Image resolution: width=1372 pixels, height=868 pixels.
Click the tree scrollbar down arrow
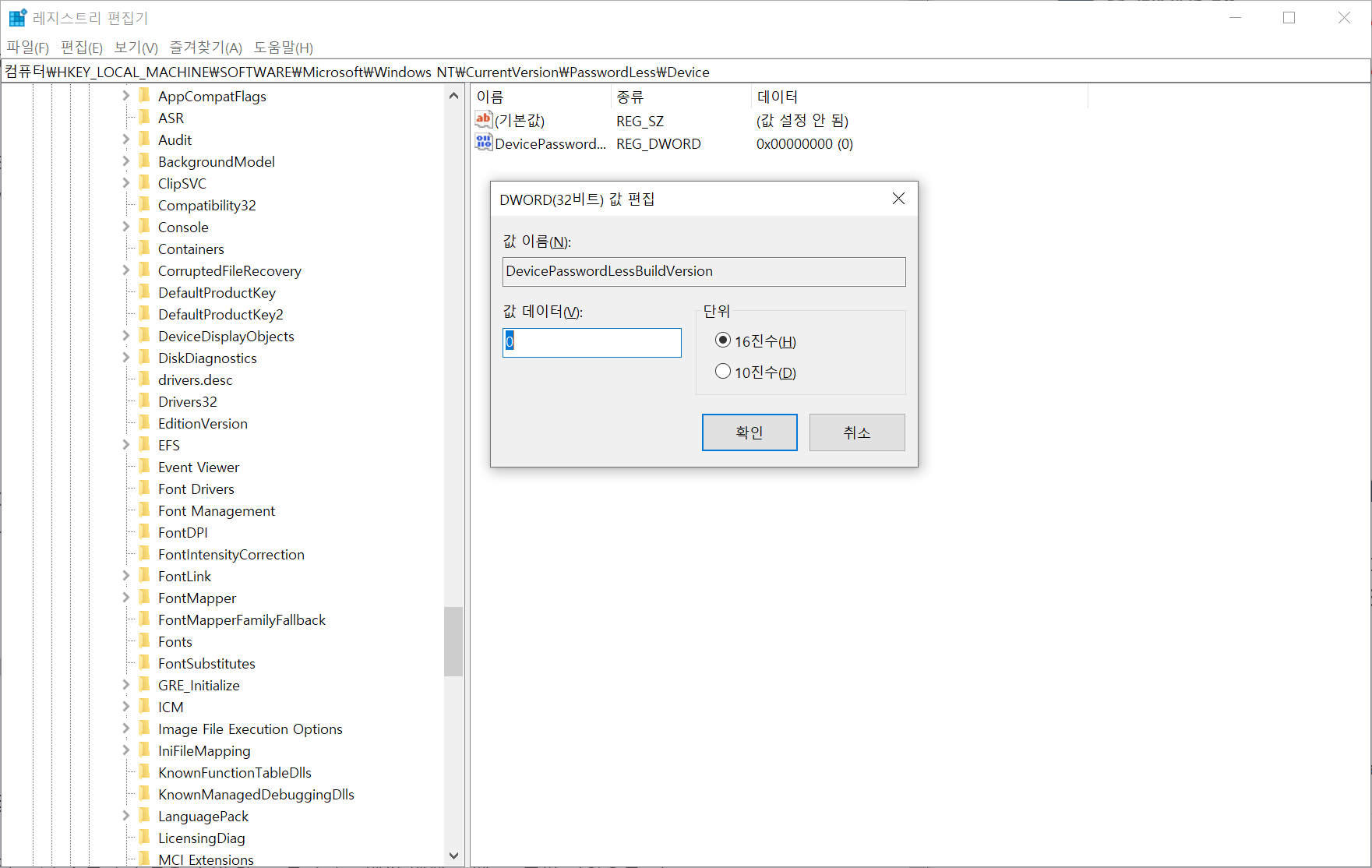click(x=453, y=856)
